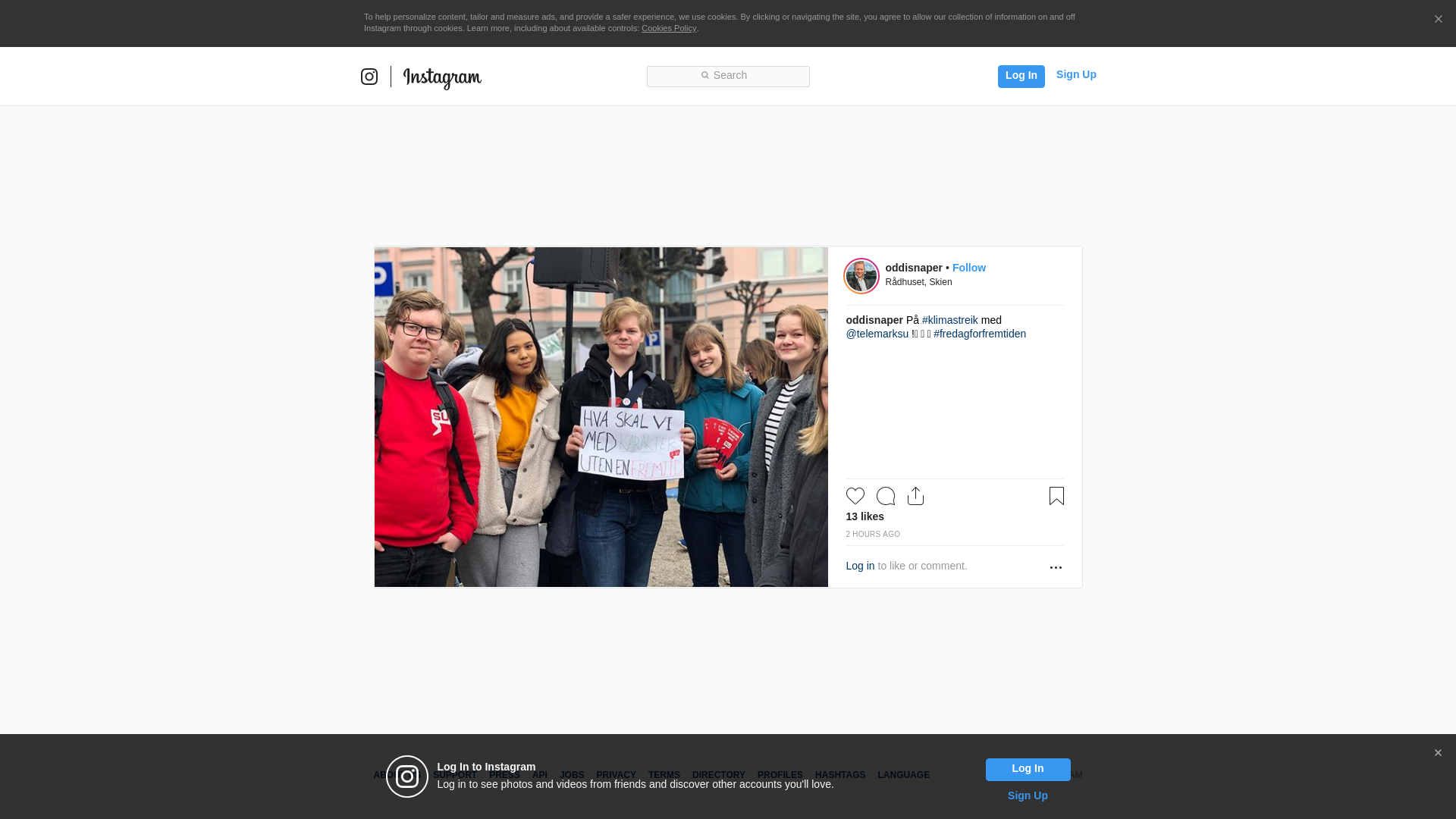Open the @telemarksu mention

pos(877,334)
